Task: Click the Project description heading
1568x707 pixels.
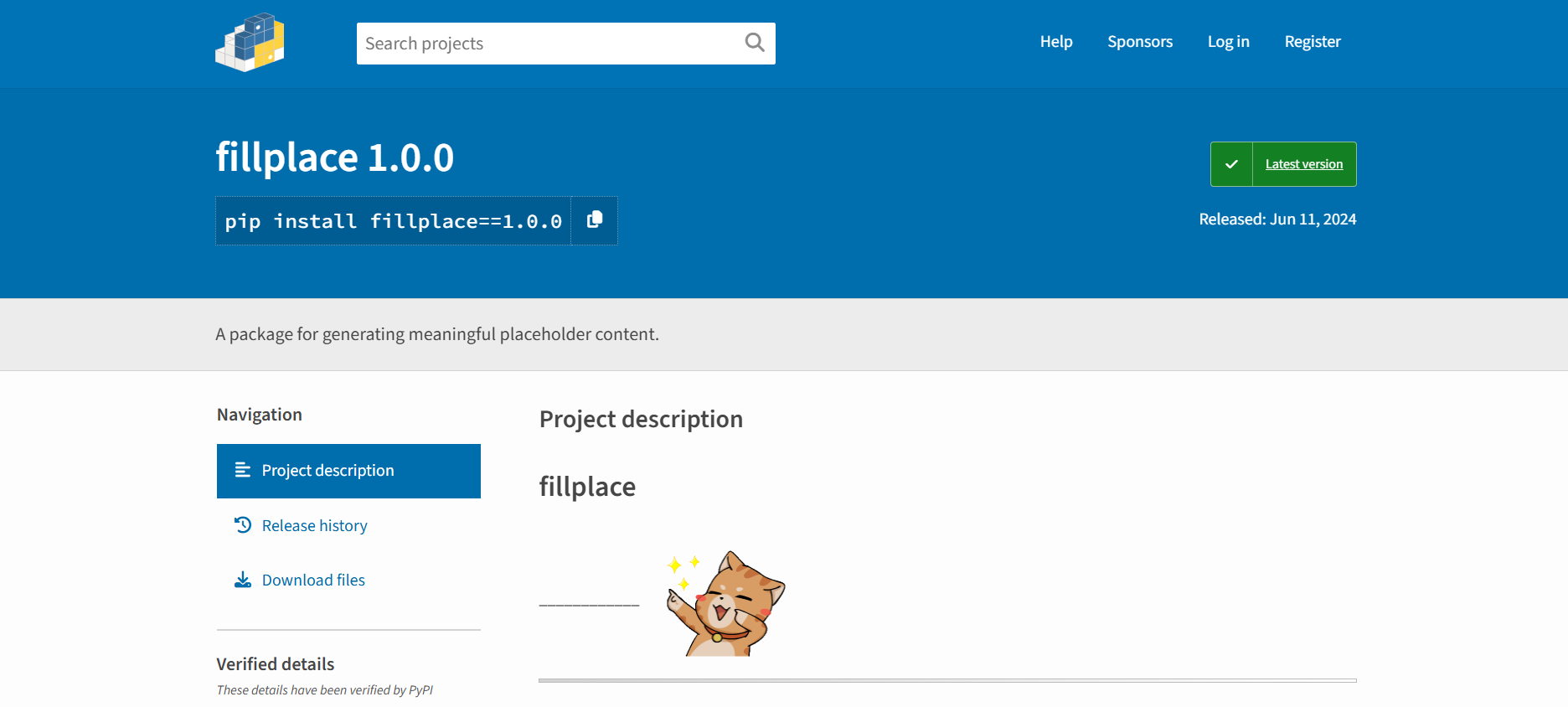Action: click(x=641, y=419)
